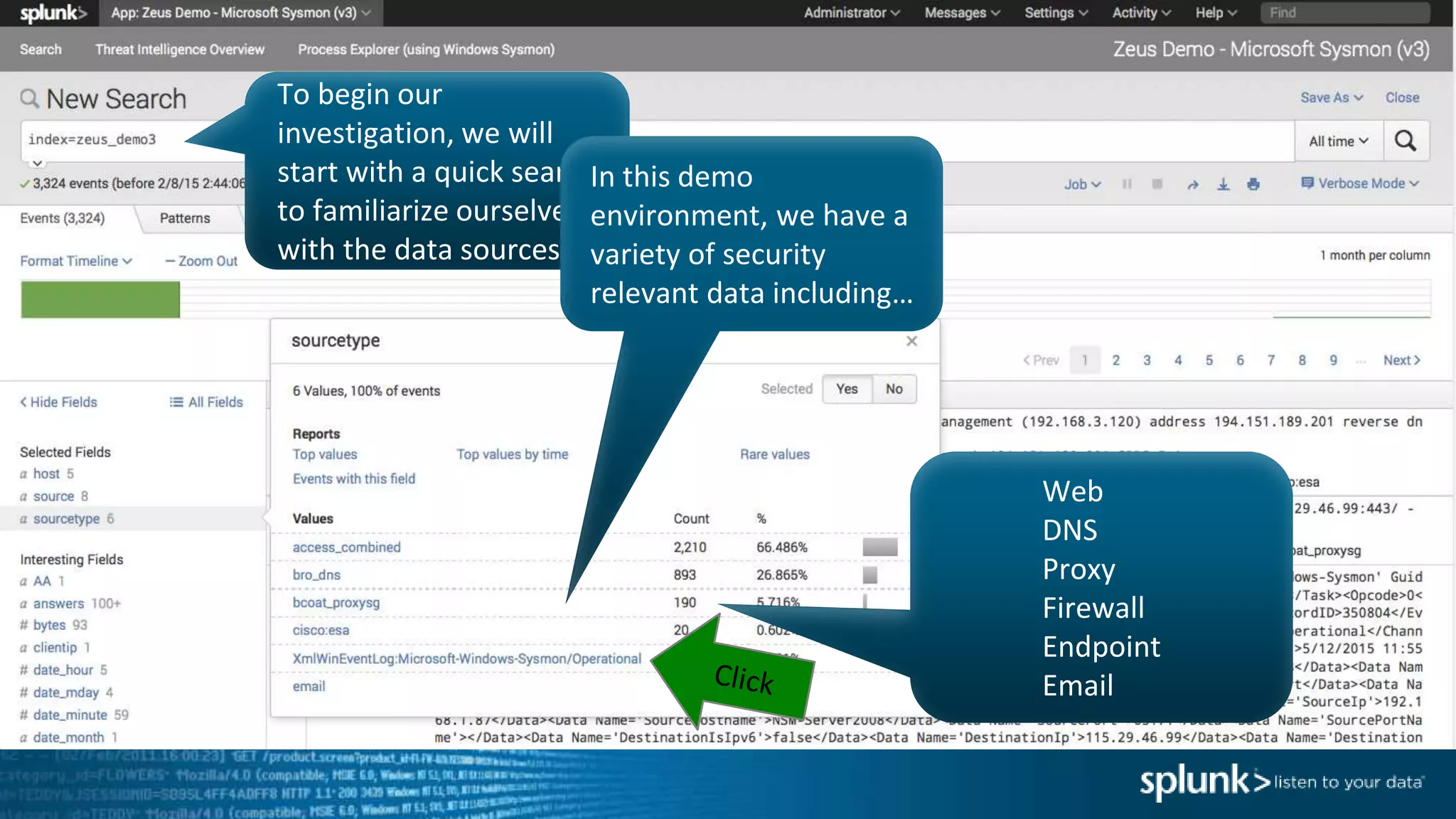Screen dimensions: 1456x819
Task: Open Help menu
Action: [1216, 13]
